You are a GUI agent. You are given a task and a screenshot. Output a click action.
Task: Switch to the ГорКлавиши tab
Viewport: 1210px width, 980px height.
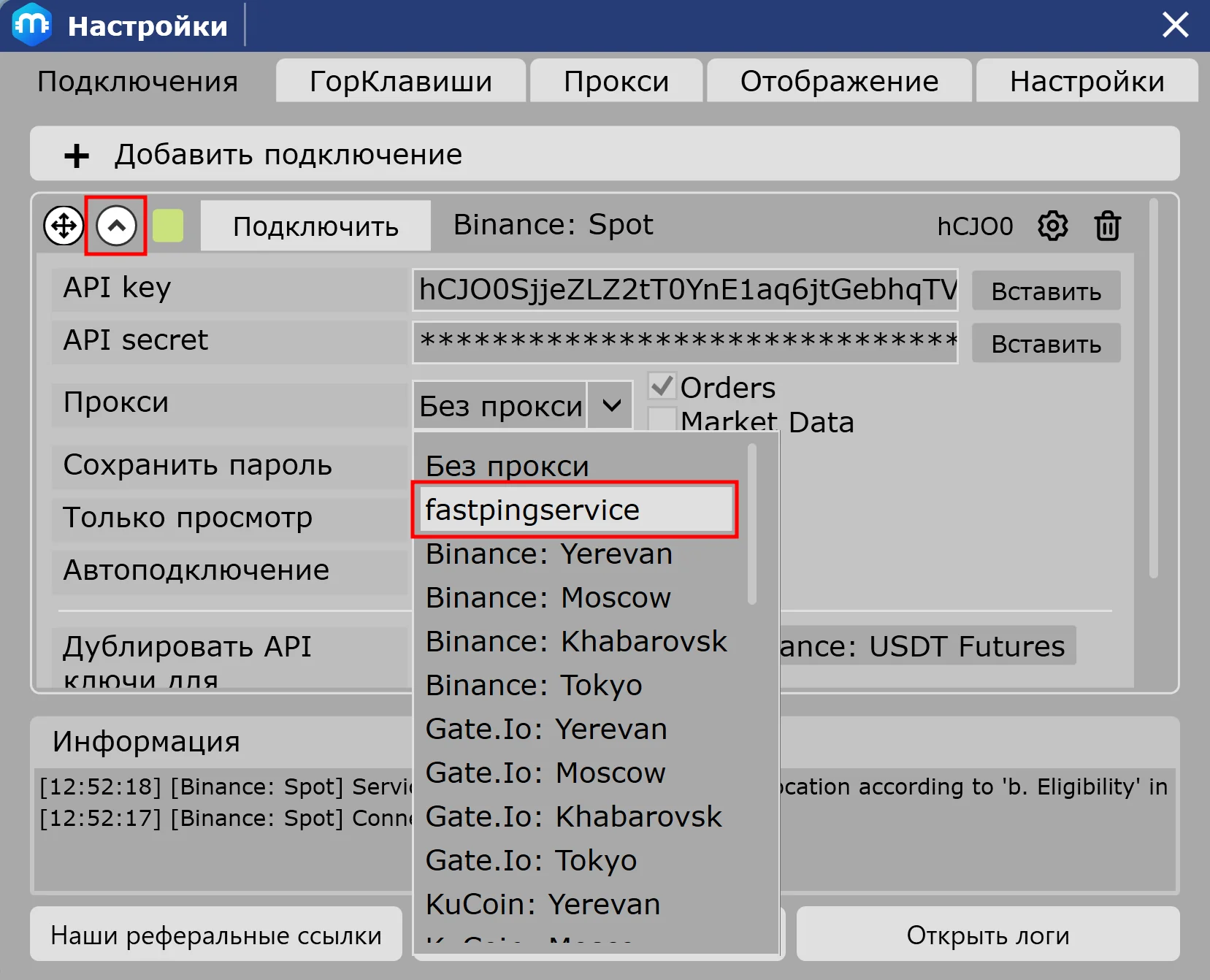(x=400, y=81)
